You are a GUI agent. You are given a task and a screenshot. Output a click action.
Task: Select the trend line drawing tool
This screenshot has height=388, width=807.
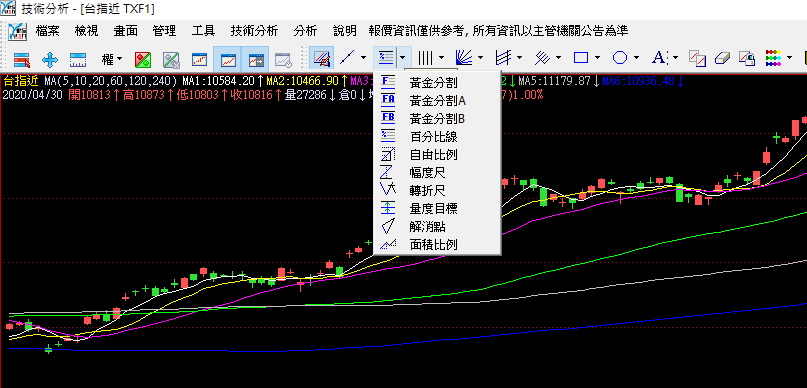tap(348, 58)
